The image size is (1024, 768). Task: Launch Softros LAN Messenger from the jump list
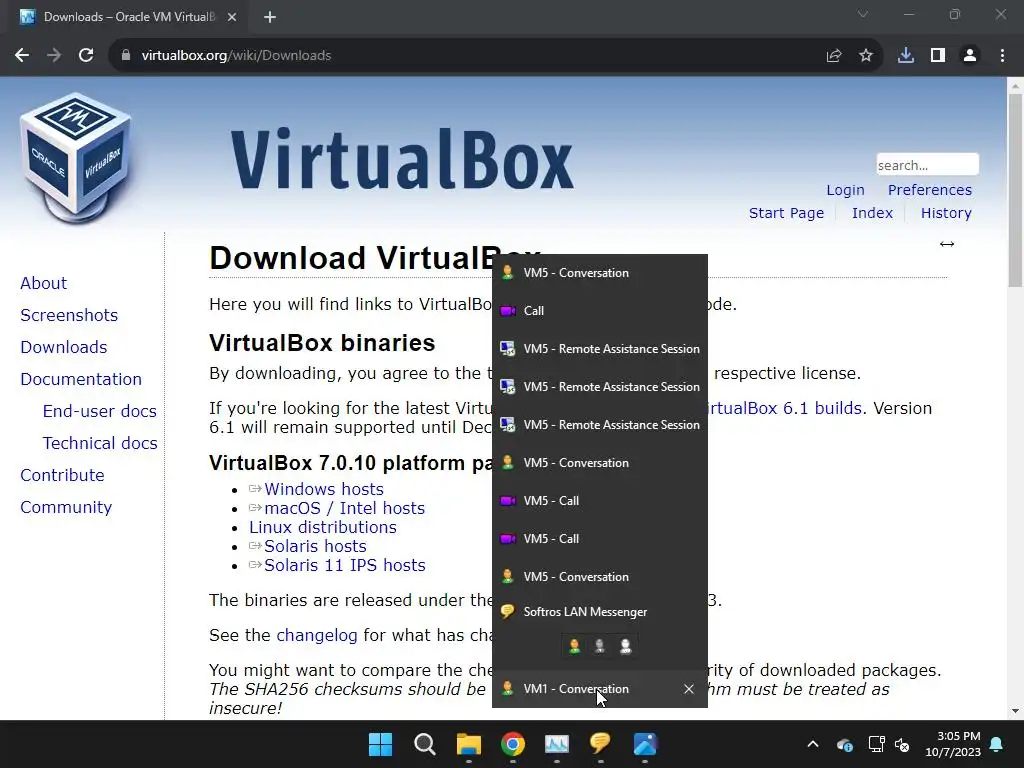(x=600, y=612)
